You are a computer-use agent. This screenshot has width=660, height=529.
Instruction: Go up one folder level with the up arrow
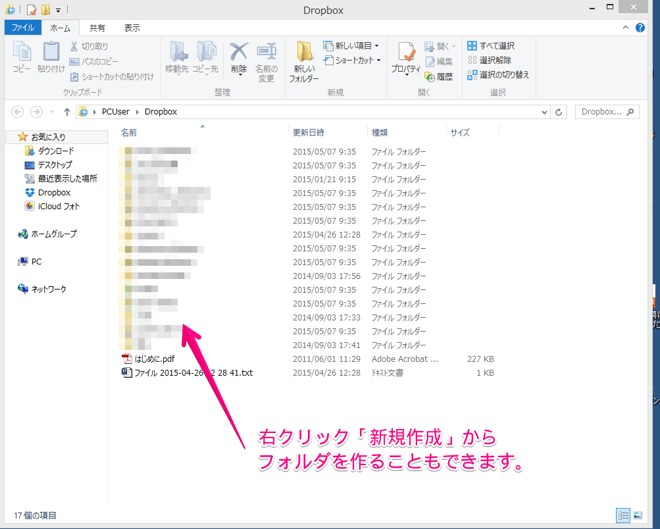pos(67,113)
